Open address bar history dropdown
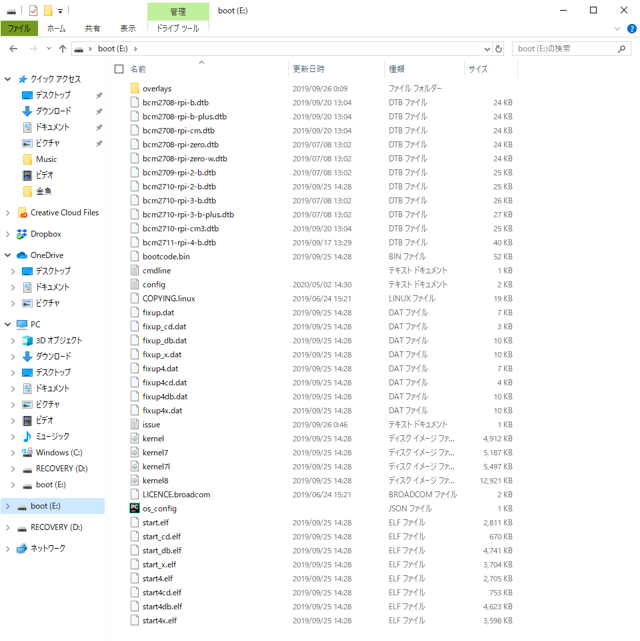Viewport: 640px width, 641px height. click(x=487, y=49)
